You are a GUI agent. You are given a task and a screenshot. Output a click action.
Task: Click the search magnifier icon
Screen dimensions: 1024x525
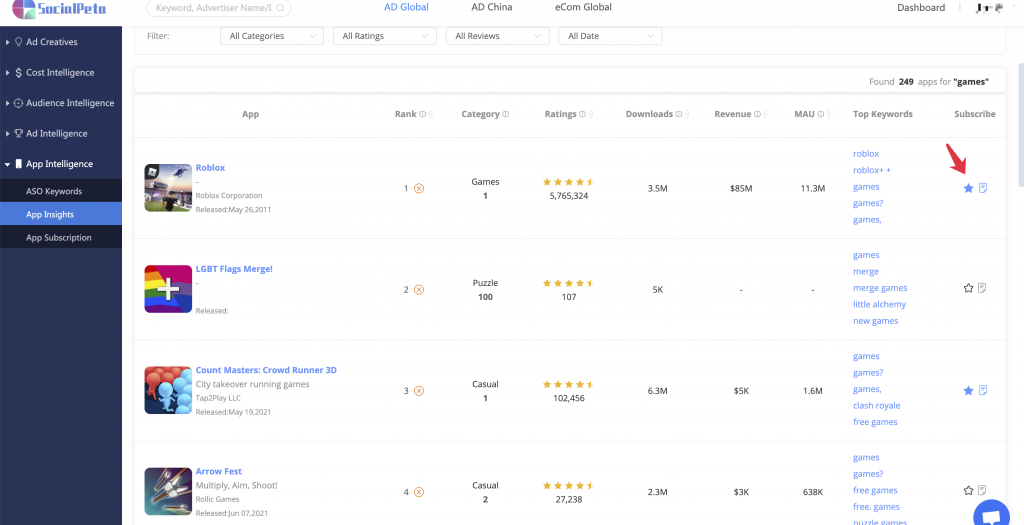[280, 8]
